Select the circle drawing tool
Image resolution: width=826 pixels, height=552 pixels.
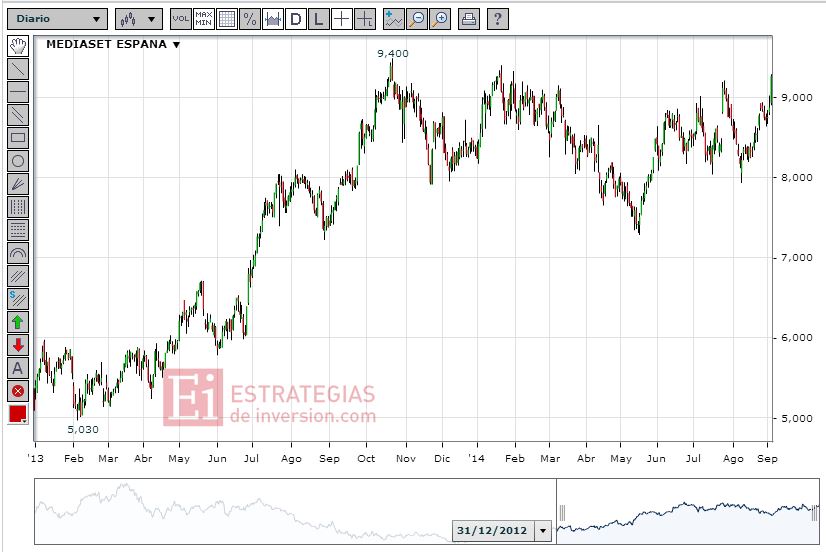18,161
